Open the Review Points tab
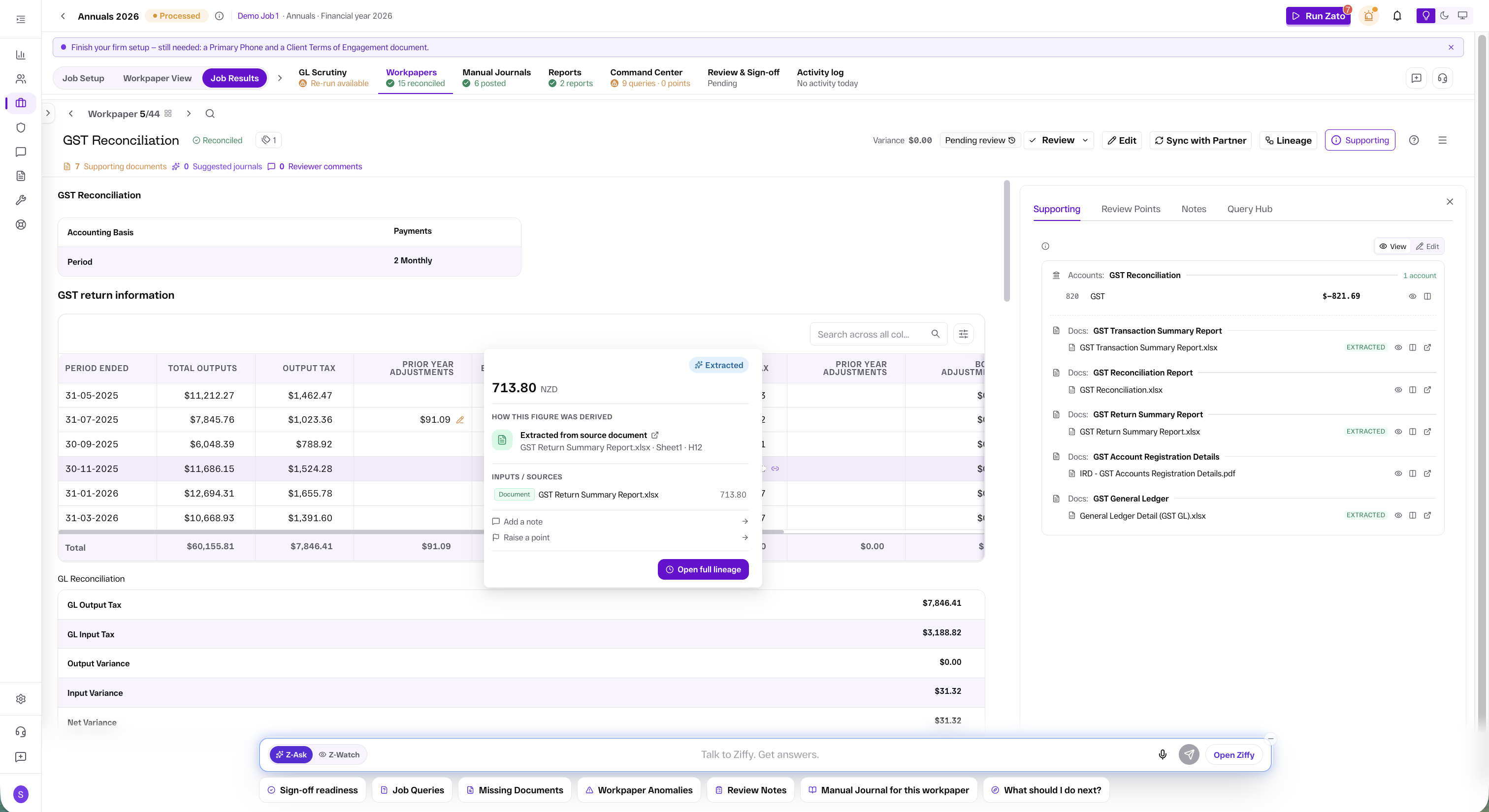This screenshot has width=1489, height=812. (x=1131, y=209)
